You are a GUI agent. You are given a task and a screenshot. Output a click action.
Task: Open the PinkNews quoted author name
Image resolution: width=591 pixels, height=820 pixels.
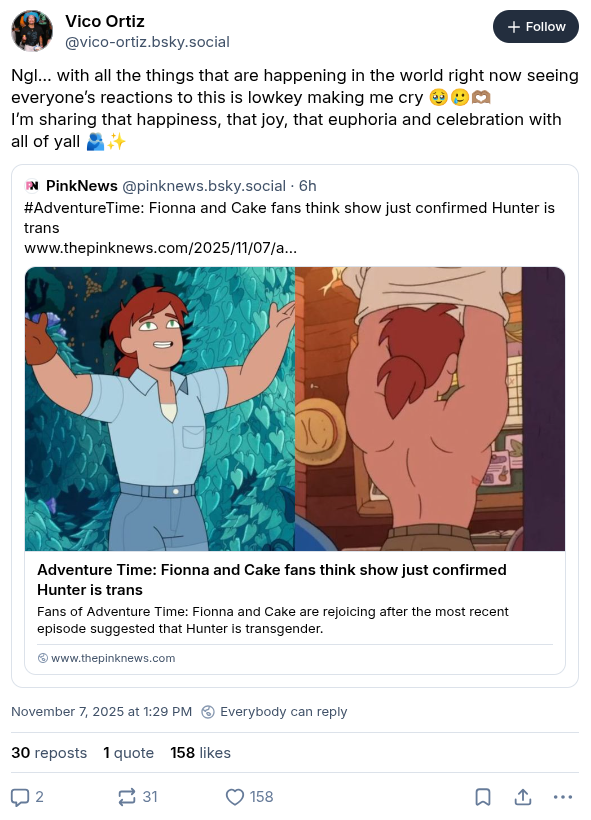click(82, 186)
